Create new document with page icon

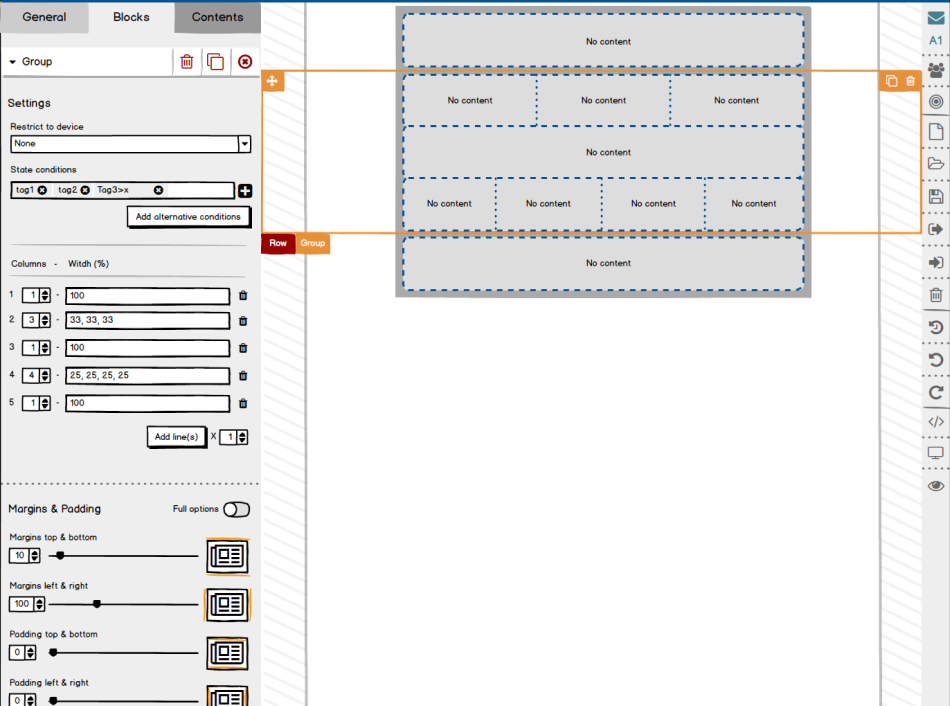pos(936,132)
